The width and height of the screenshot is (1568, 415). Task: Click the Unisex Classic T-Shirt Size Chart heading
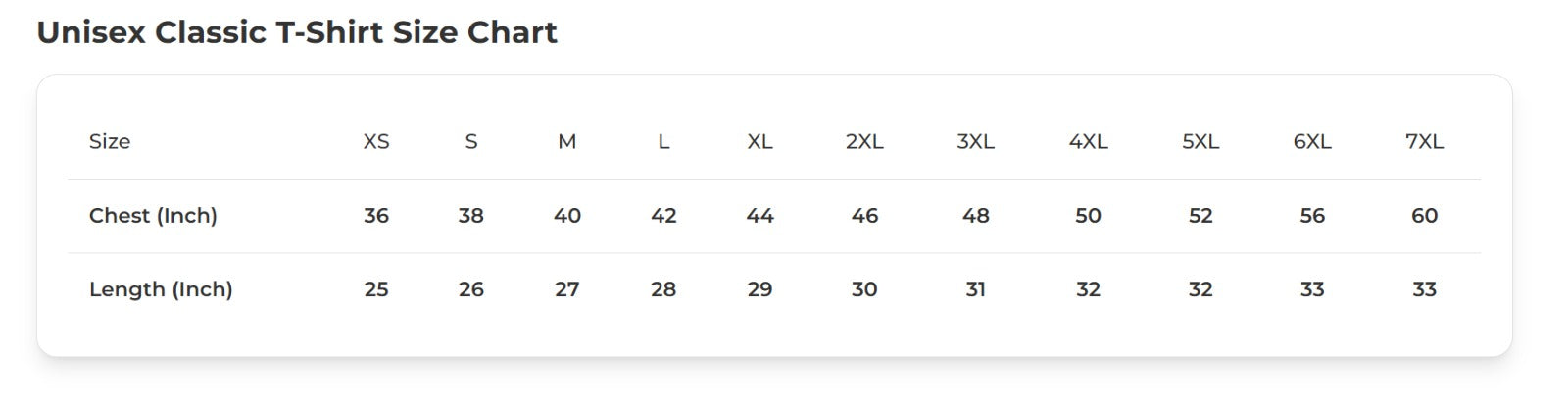[296, 32]
